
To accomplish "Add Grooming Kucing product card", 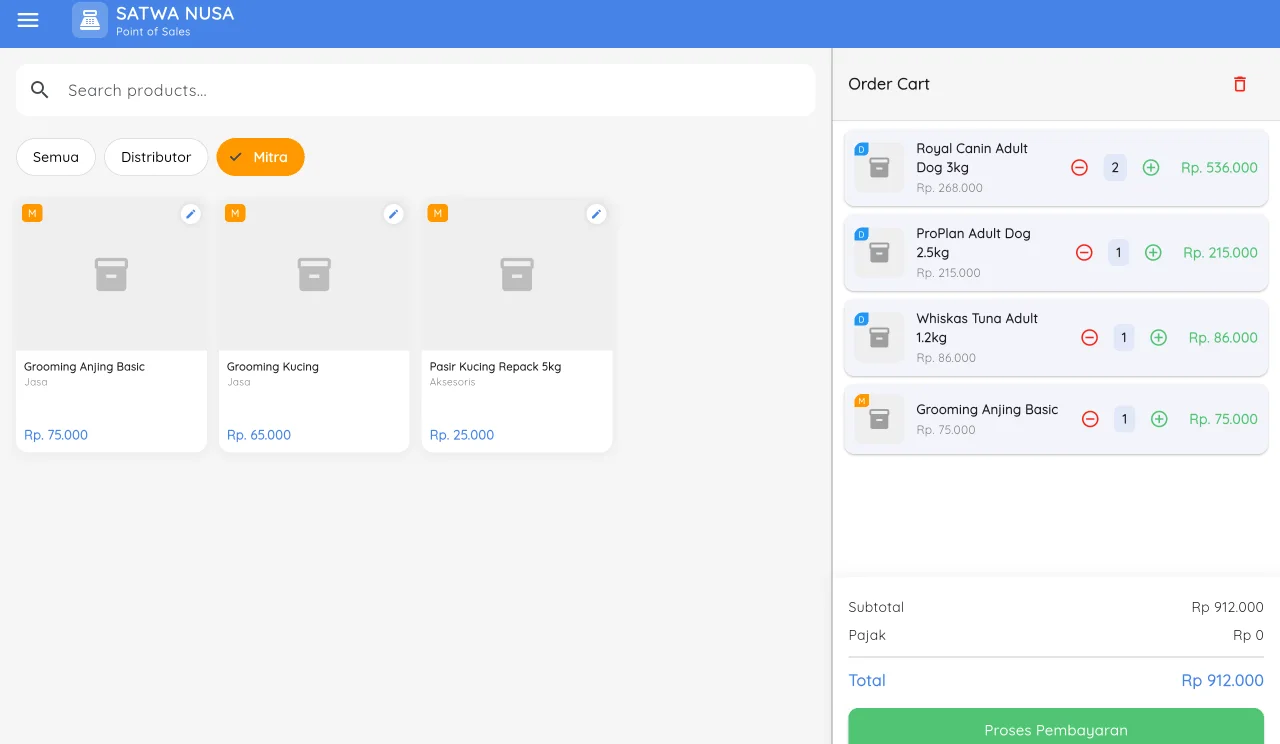I will 314,324.
